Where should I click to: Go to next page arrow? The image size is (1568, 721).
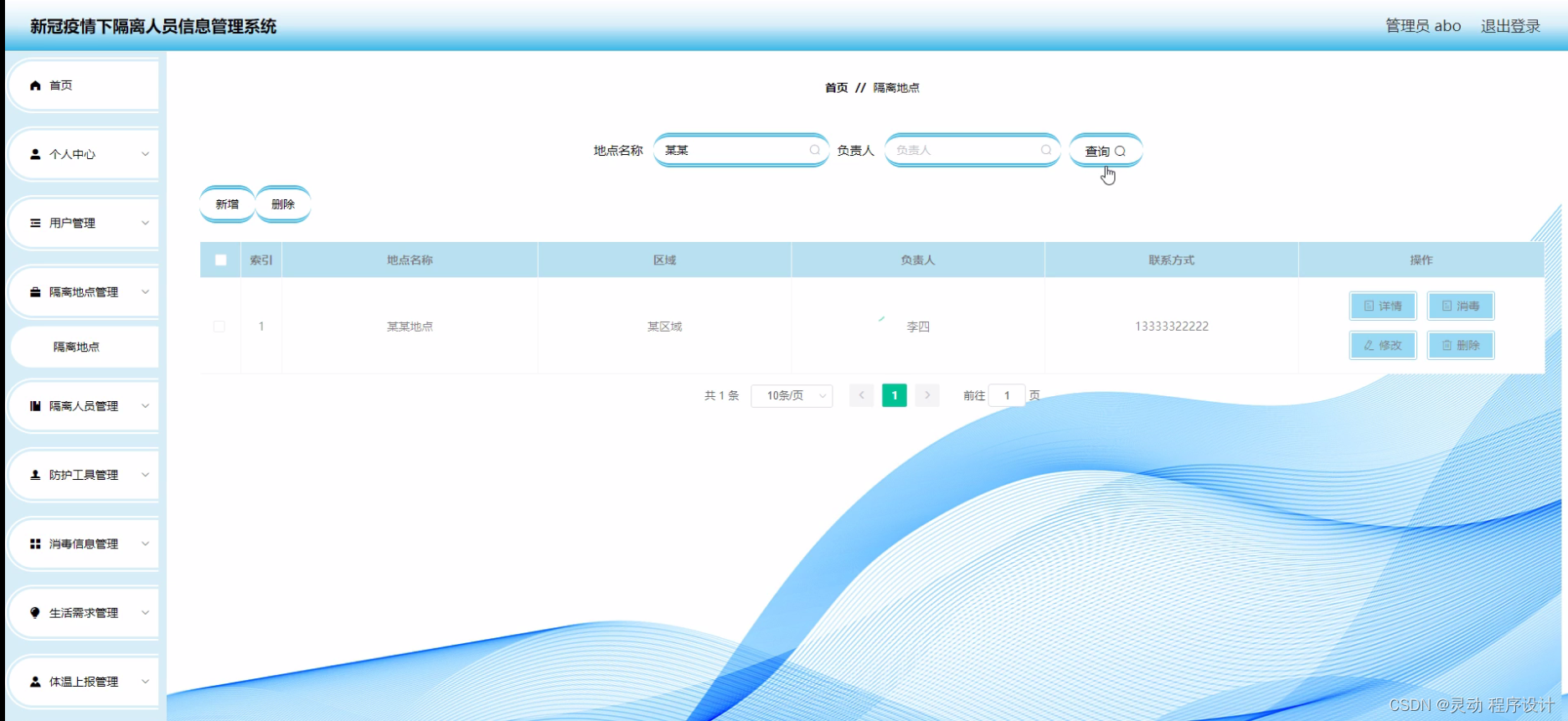click(927, 395)
